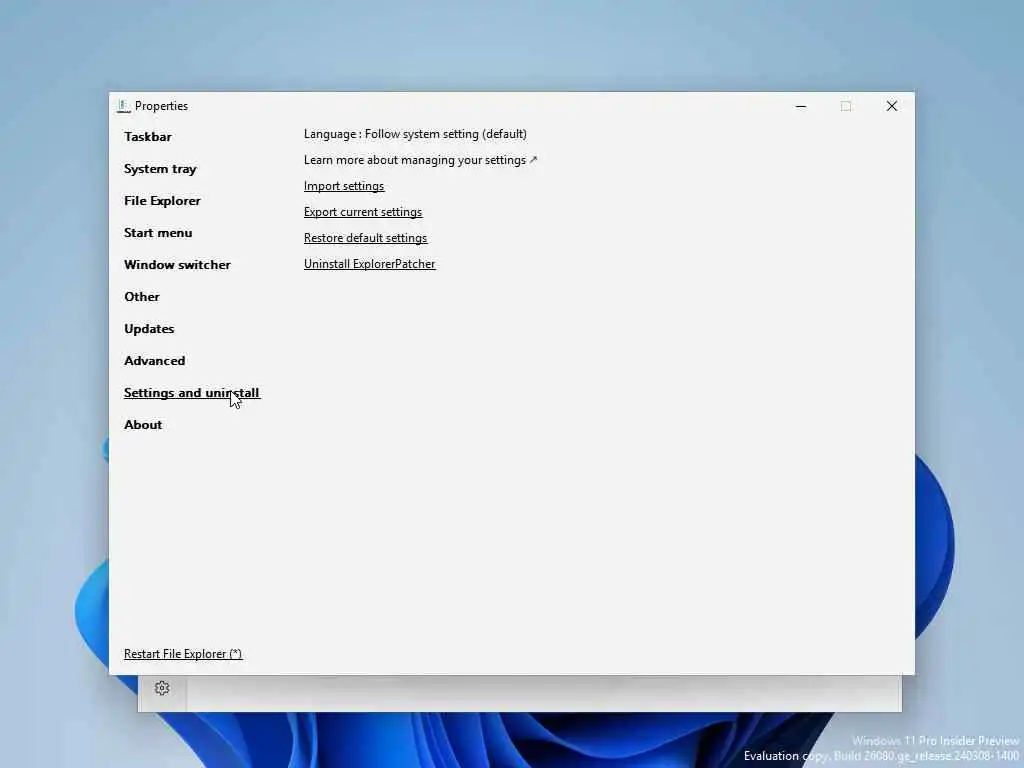Image resolution: width=1024 pixels, height=768 pixels.
Task: Show the Other settings section
Action: tap(142, 296)
